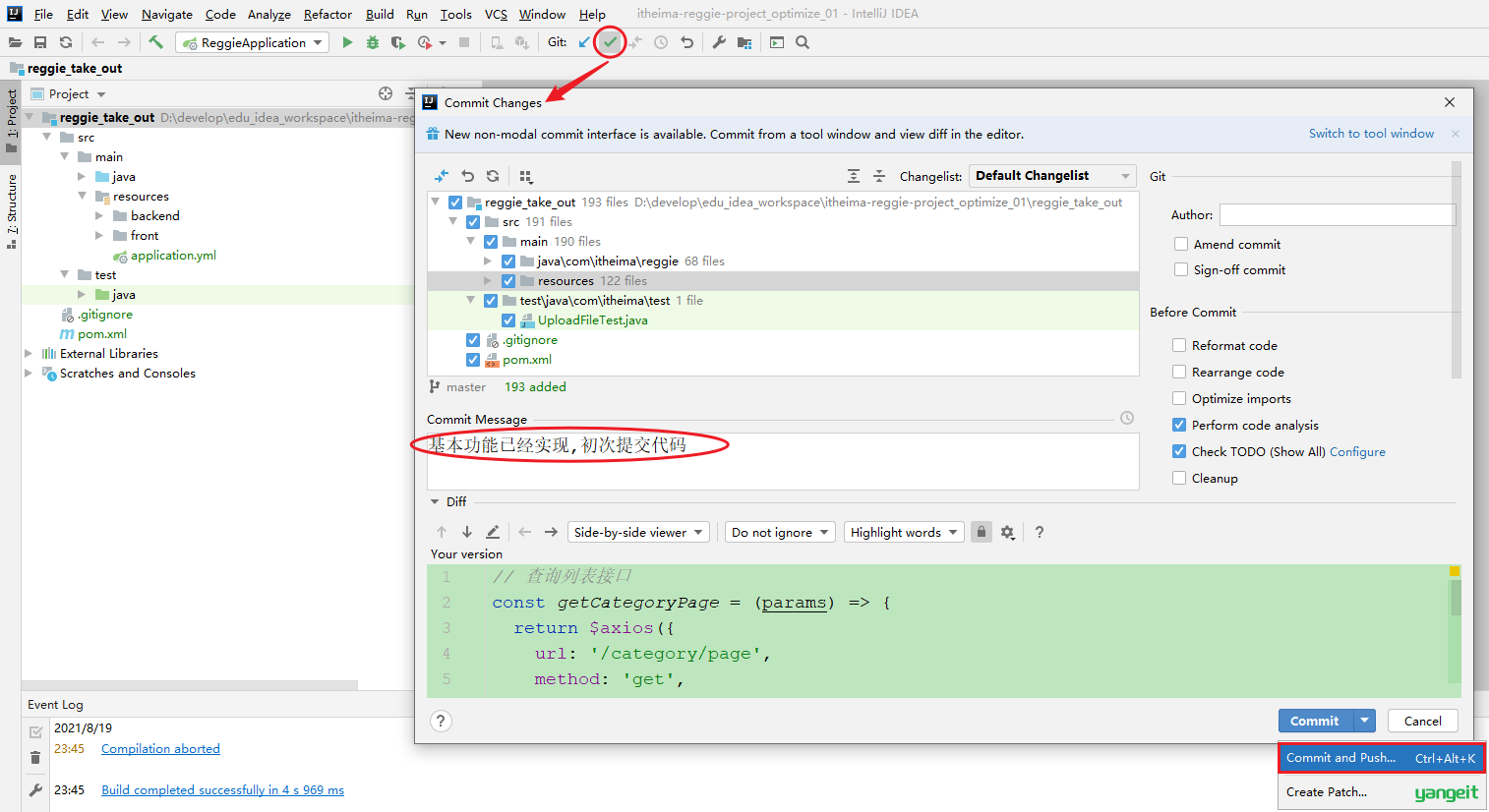Click the Cancel button
Screen dimensions: 1489x812
click(x=1422, y=721)
